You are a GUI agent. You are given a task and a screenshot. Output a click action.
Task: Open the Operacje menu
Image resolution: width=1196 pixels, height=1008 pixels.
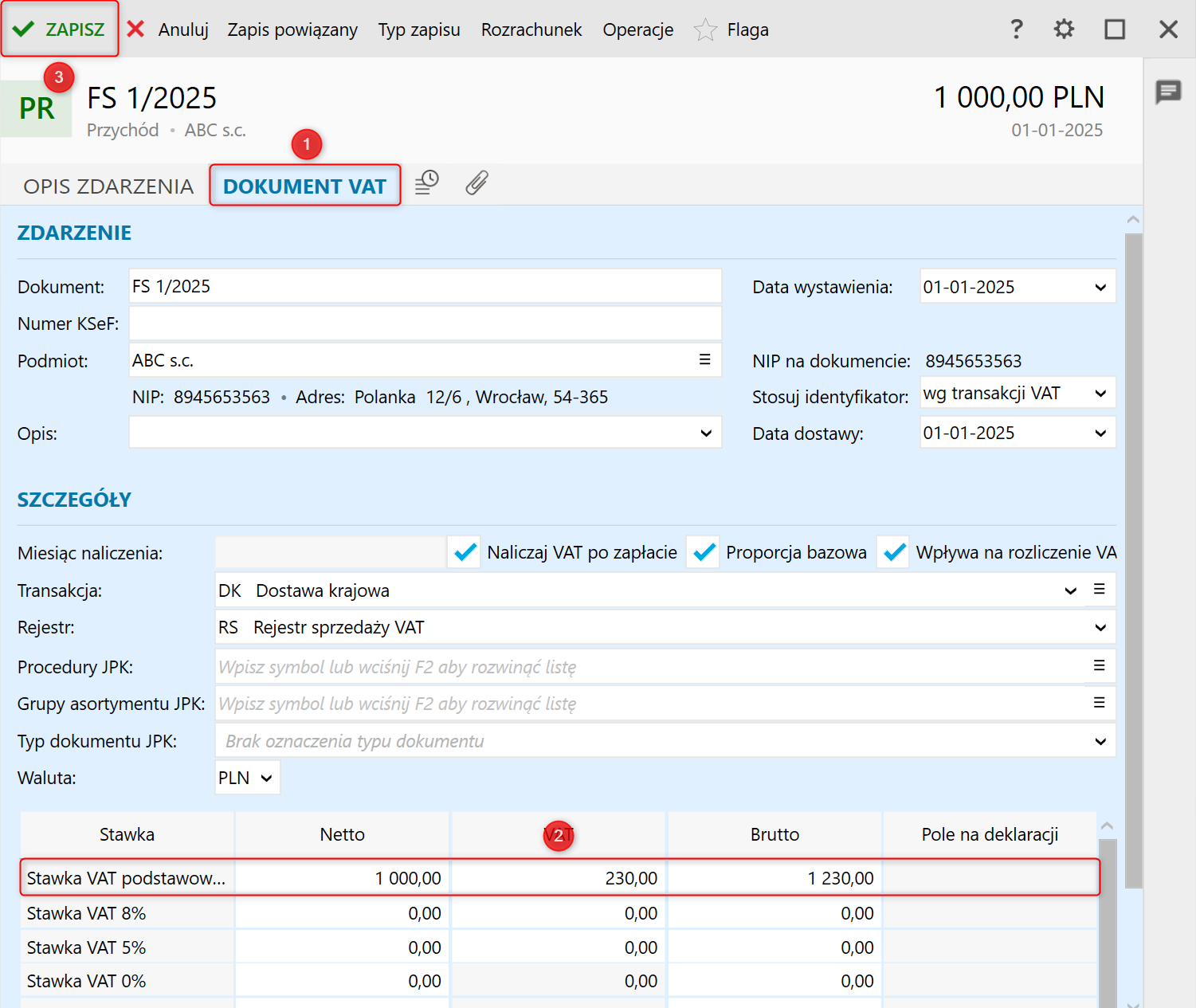637,30
